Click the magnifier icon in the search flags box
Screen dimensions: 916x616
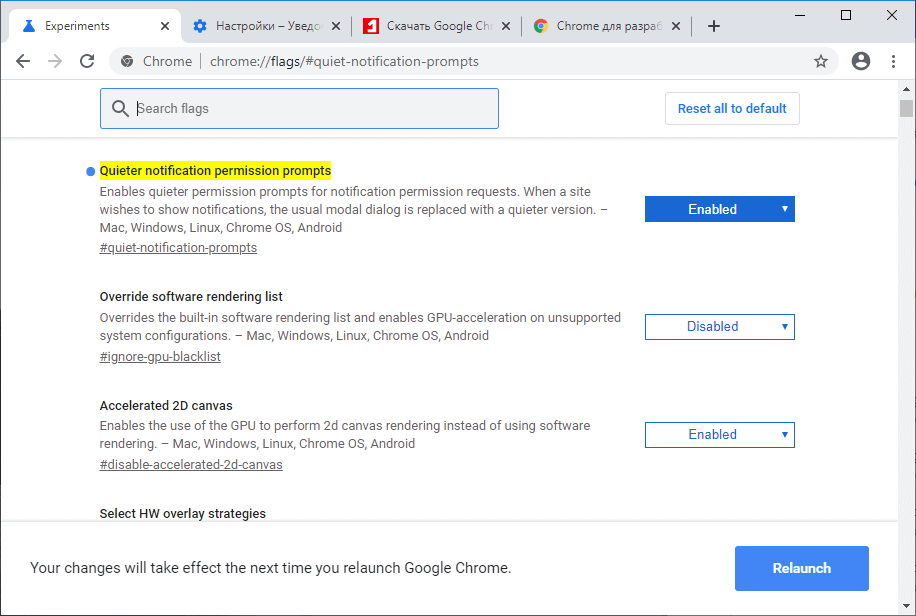(x=121, y=108)
